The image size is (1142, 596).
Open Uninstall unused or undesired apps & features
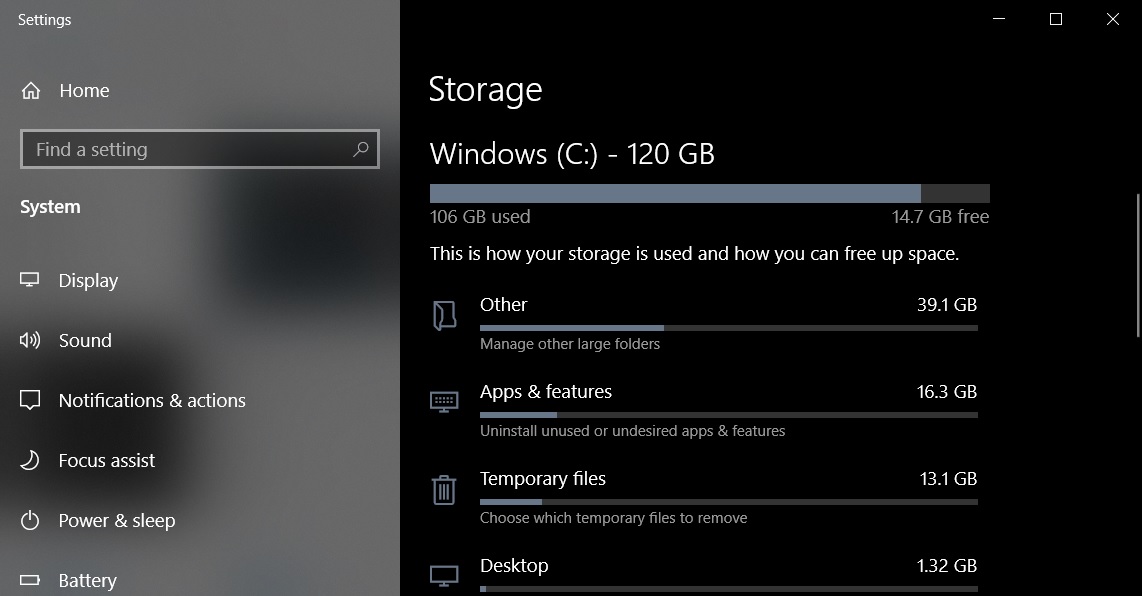[632, 430]
